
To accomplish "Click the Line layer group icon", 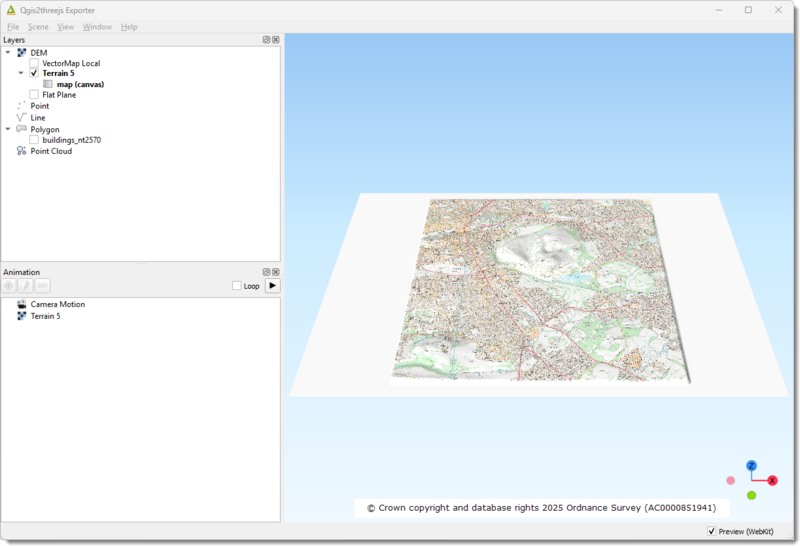I will 21,117.
